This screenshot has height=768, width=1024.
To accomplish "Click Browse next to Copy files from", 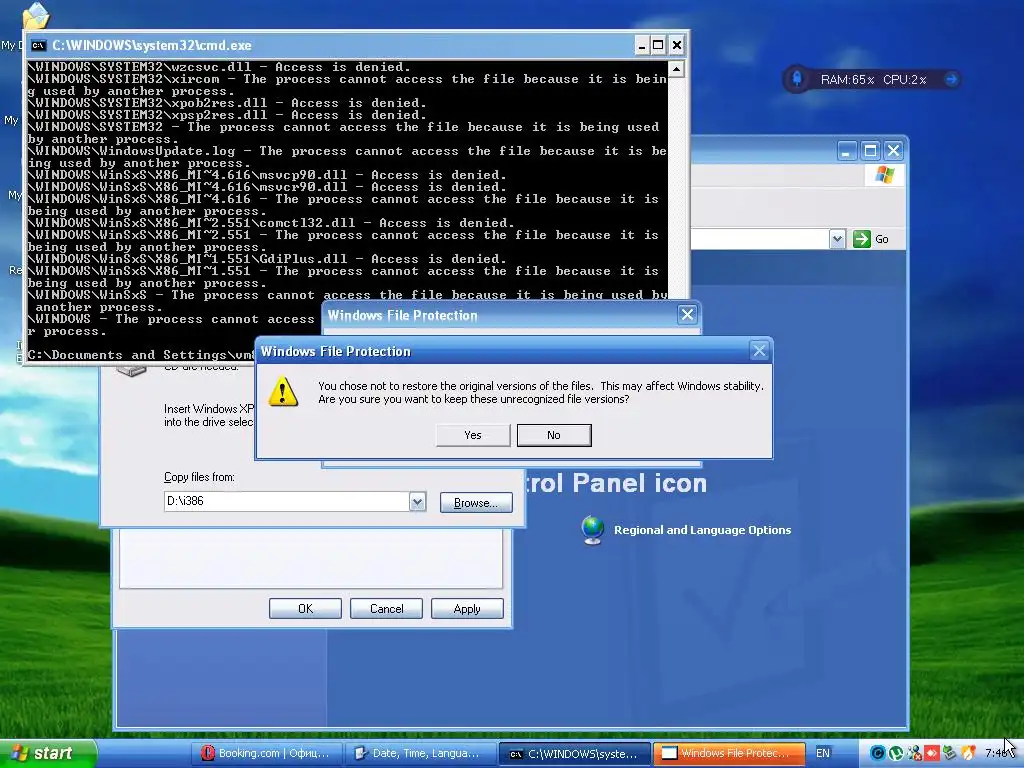I will (x=476, y=502).
